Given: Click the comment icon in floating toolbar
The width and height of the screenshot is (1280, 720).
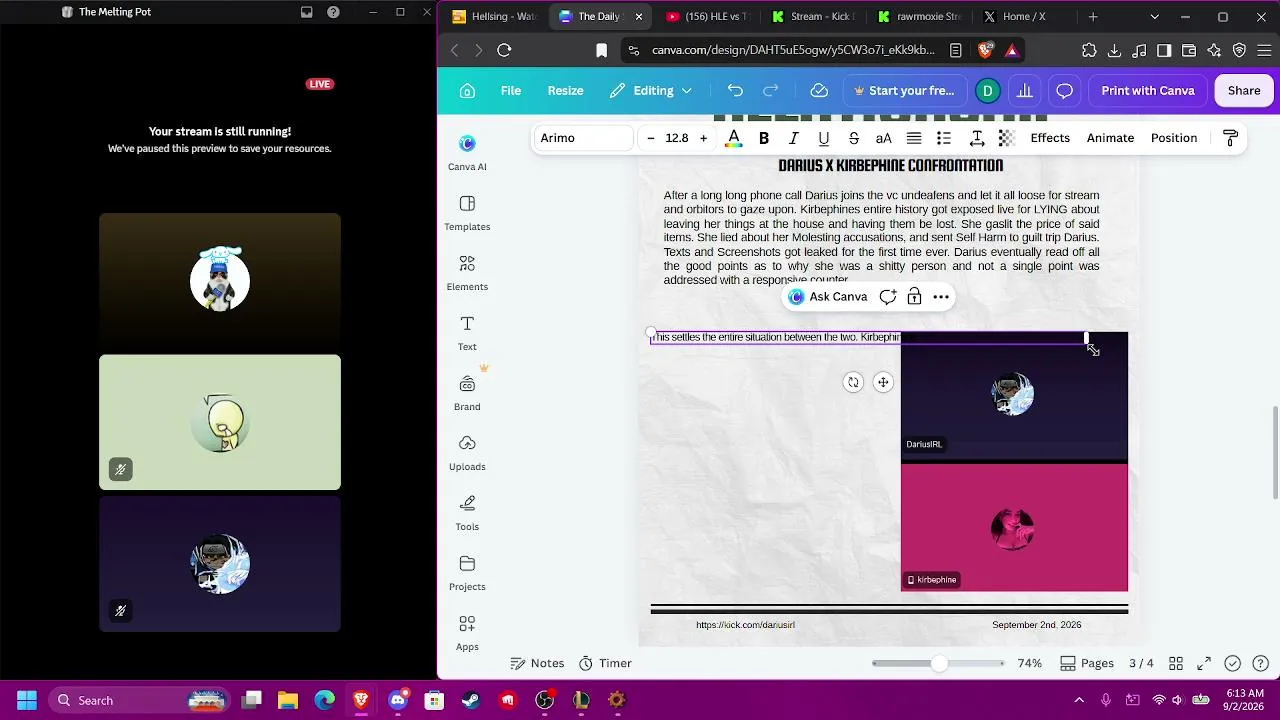Looking at the screenshot, I should (x=888, y=297).
